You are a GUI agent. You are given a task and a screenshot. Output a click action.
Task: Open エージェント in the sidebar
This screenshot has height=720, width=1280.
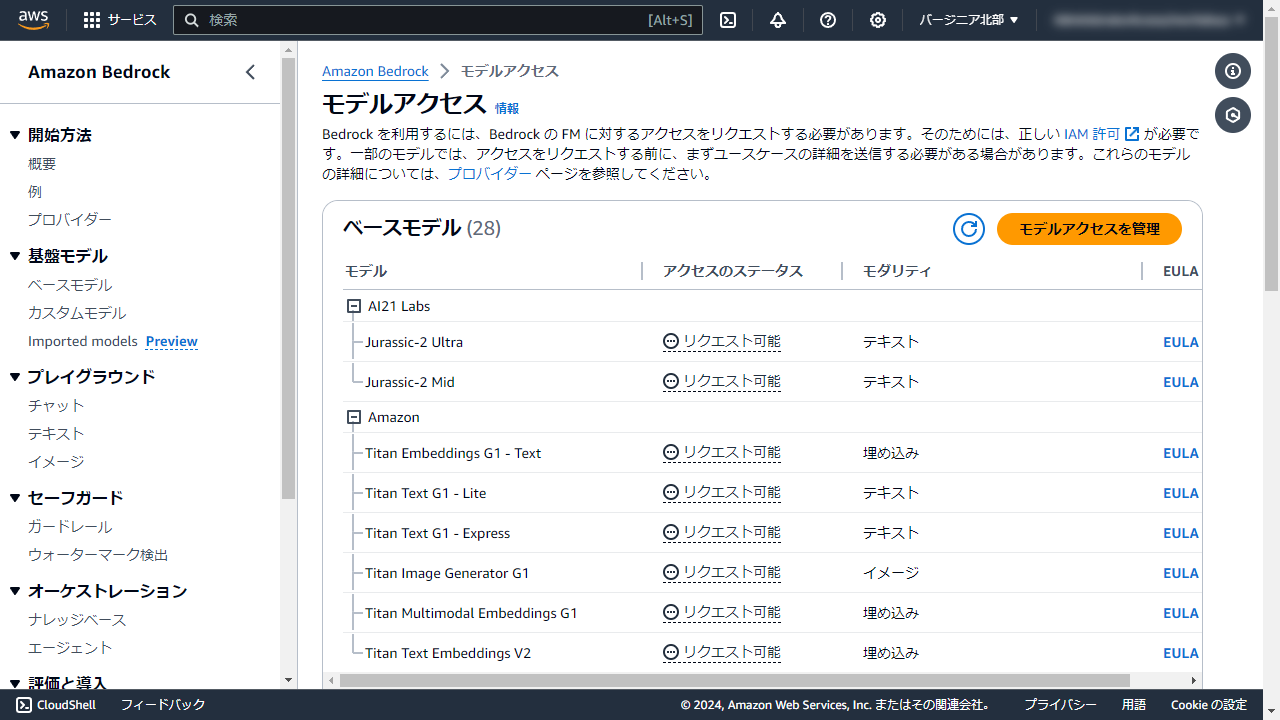point(70,648)
